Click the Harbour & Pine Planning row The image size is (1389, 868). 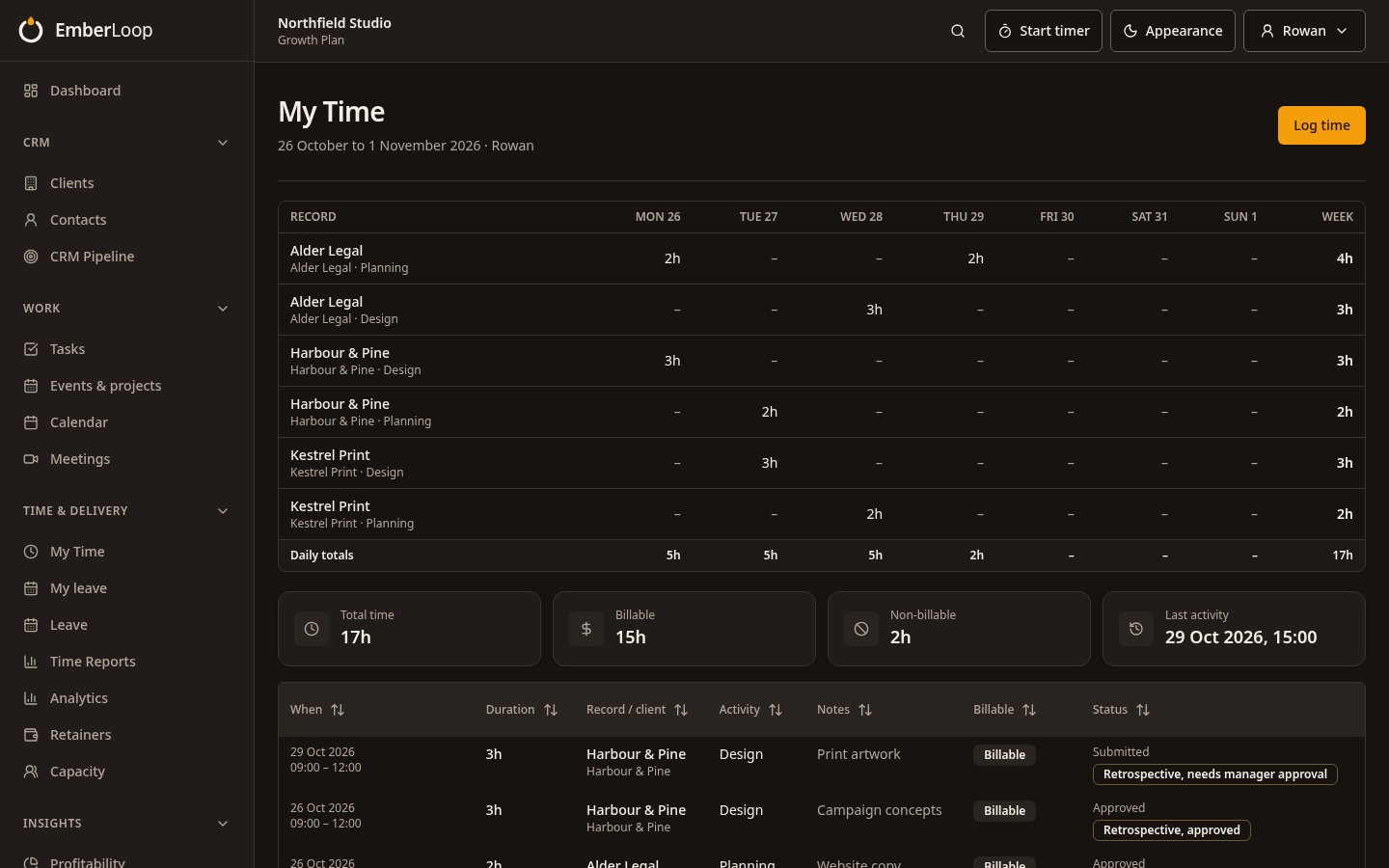pyautogui.click(x=821, y=412)
